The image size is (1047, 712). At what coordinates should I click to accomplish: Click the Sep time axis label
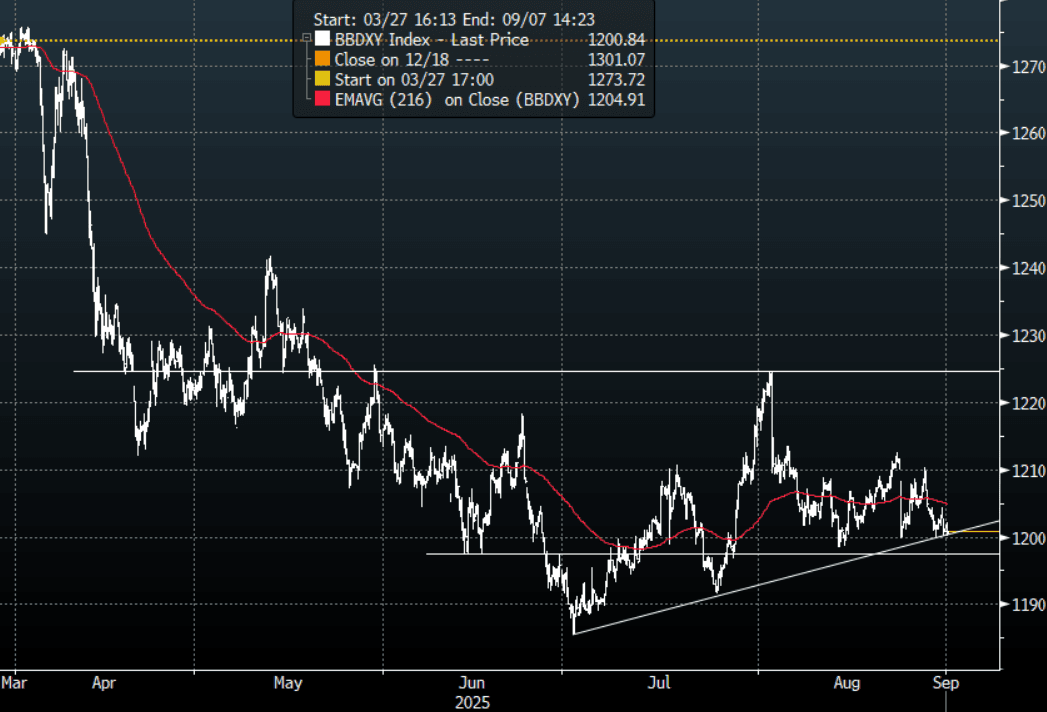coord(946,684)
